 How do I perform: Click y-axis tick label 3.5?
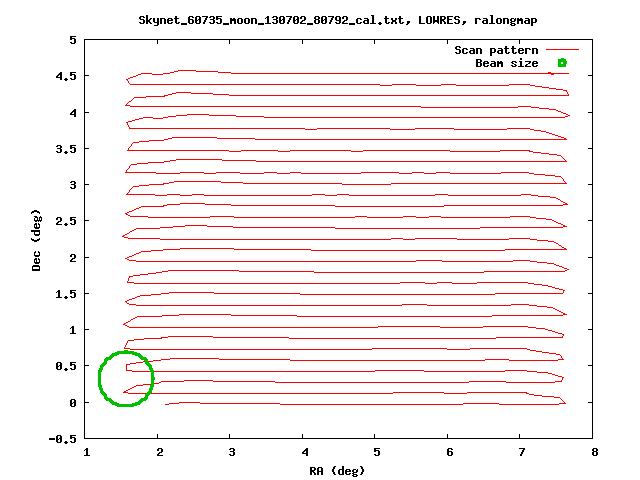tap(66, 149)
